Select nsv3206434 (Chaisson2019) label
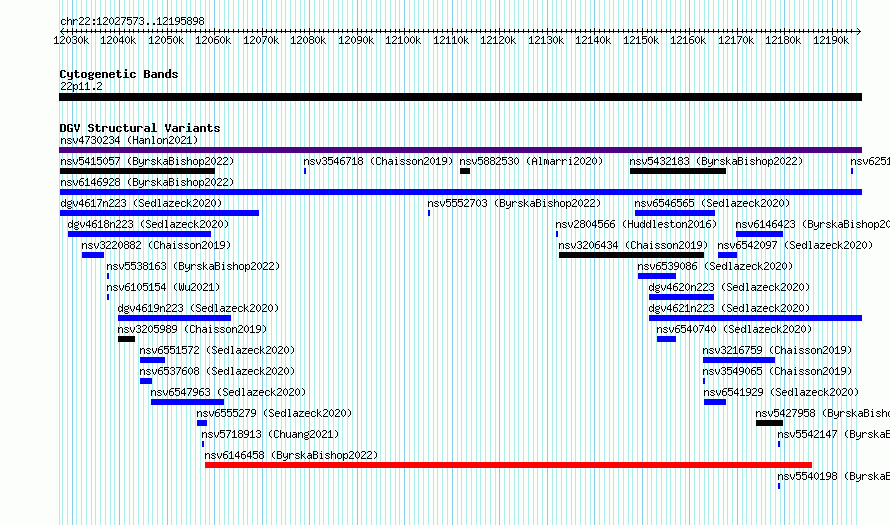 (633, 245)
